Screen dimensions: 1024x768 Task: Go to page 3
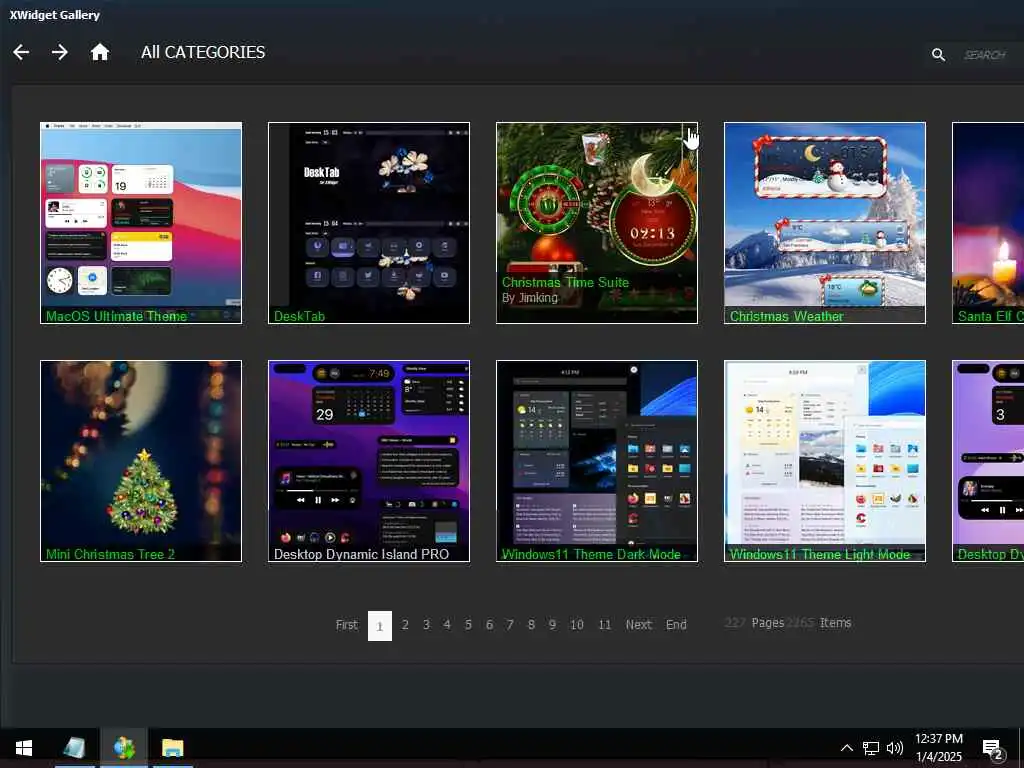point(426,625)
